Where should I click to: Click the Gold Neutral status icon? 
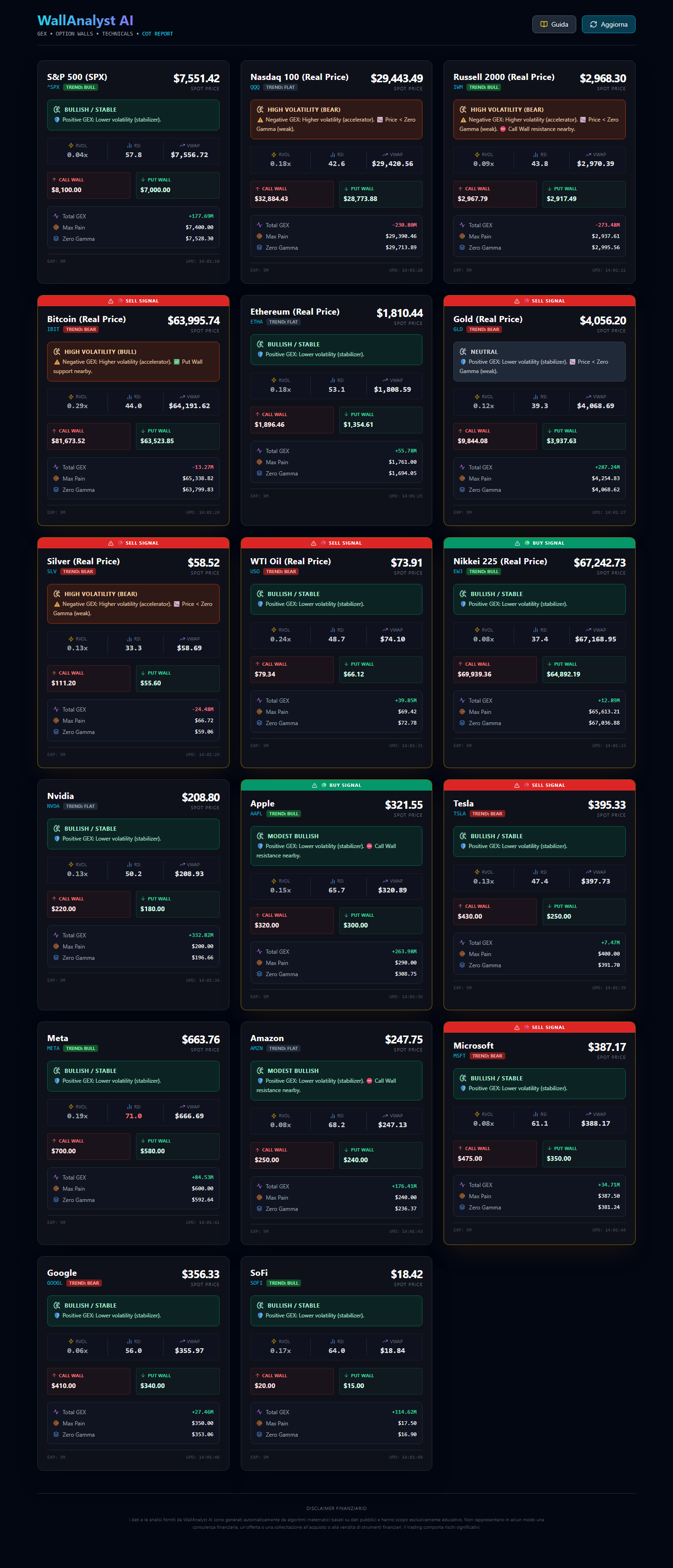pos(463,352)
